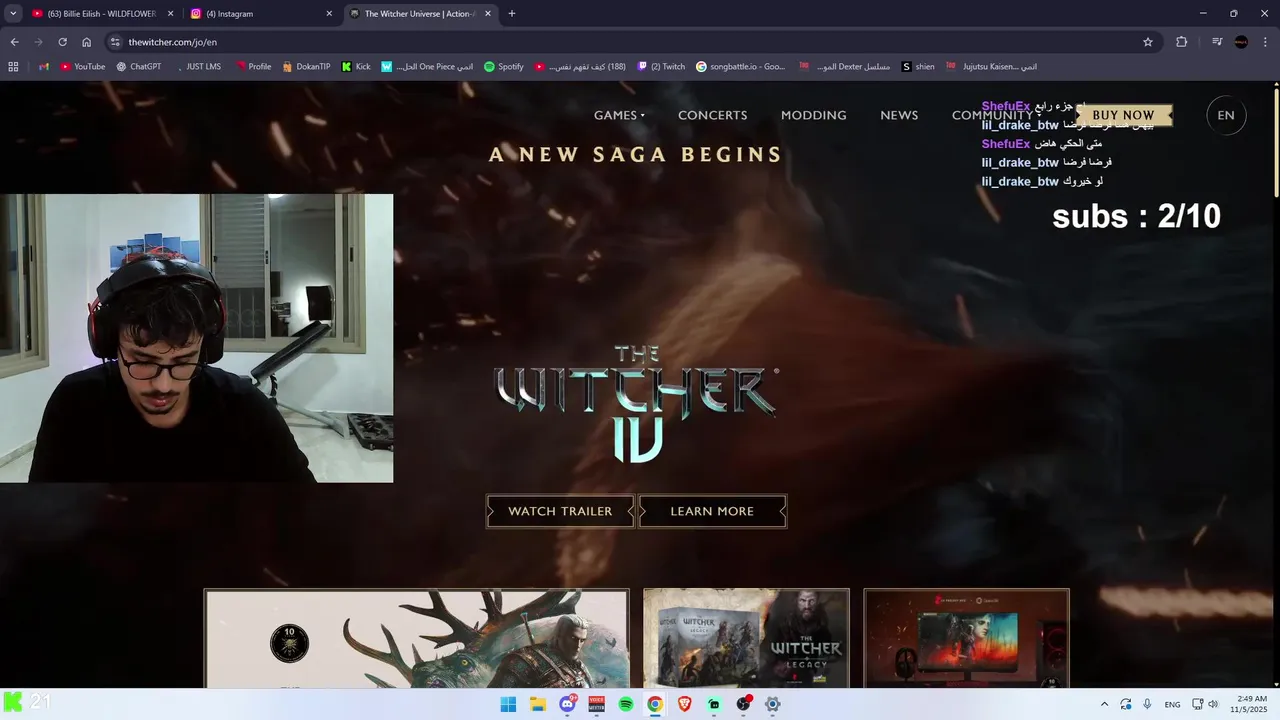Image resolution: width=1280 pixels, height=720 pixels.
Task: Open Google Chrome taskbar icon
Action: (x=654, y=704)
